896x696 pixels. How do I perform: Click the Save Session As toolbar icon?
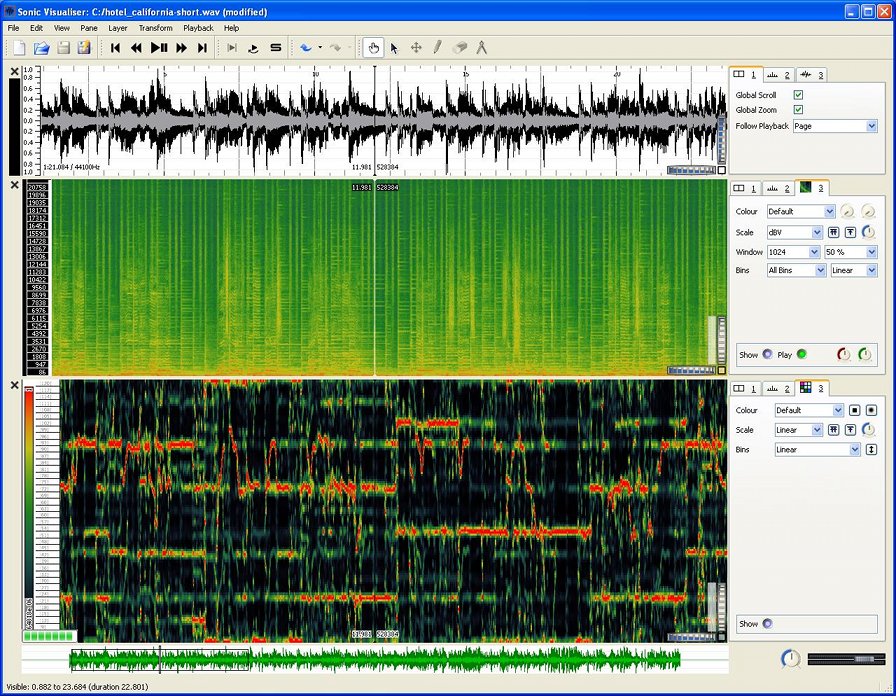(x=84, y=48)
